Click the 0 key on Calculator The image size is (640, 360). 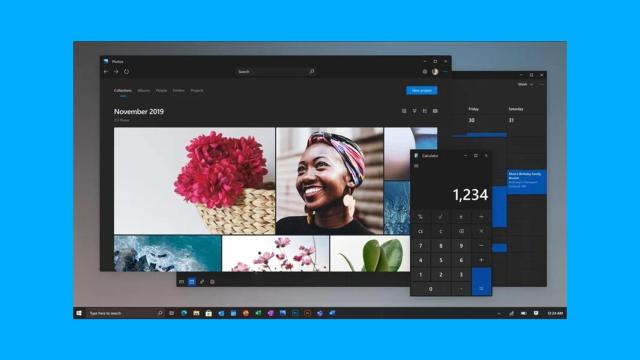[x=431, y=289]
